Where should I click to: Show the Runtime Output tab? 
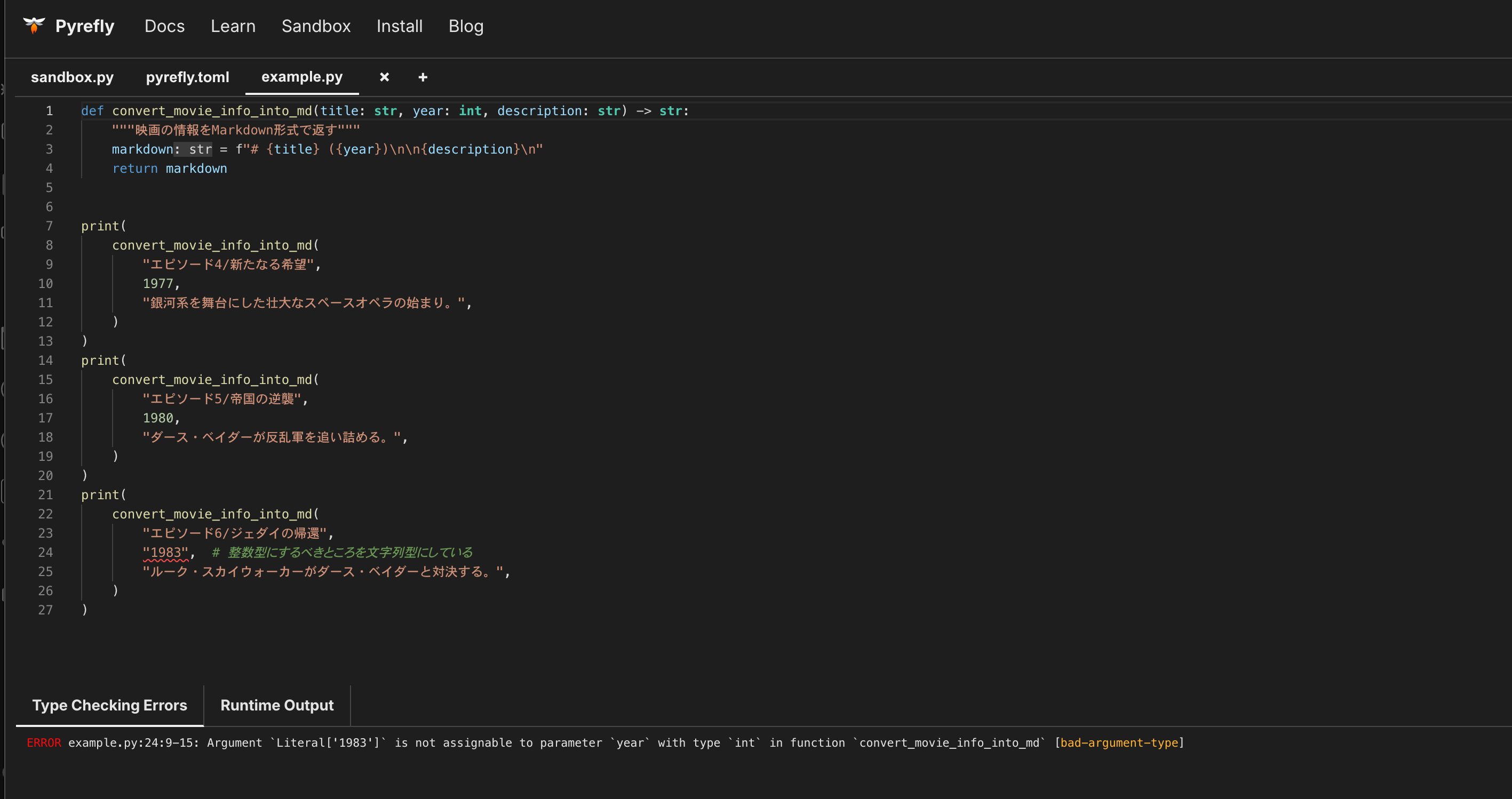coord(276,705)
